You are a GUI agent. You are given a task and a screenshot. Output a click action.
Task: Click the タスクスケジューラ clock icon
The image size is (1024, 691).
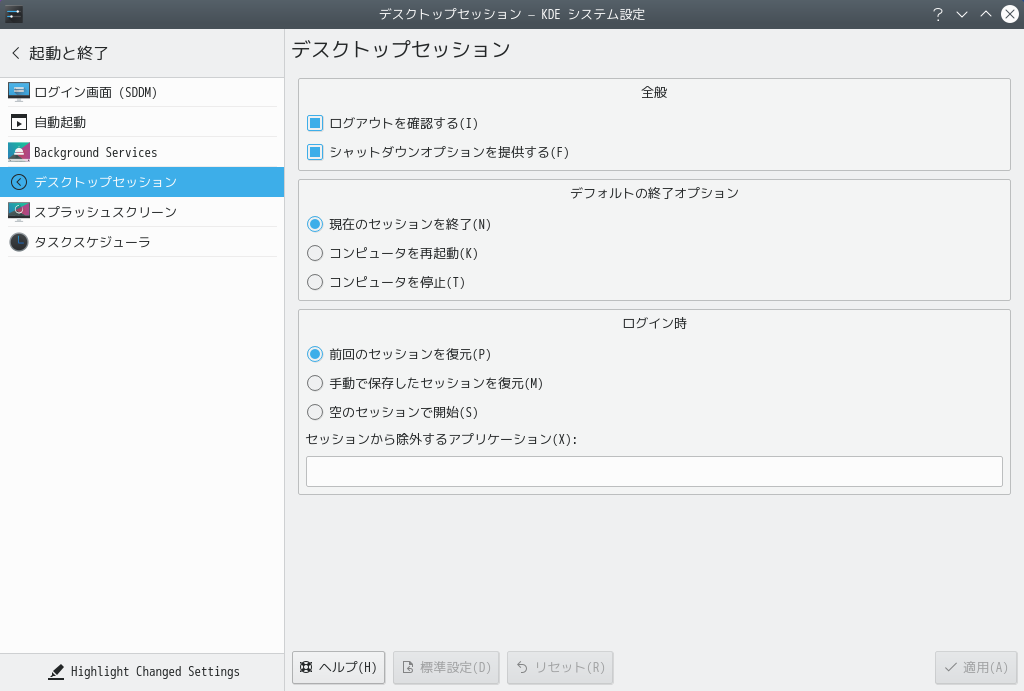pyautogui.click(x=19, y=242)
